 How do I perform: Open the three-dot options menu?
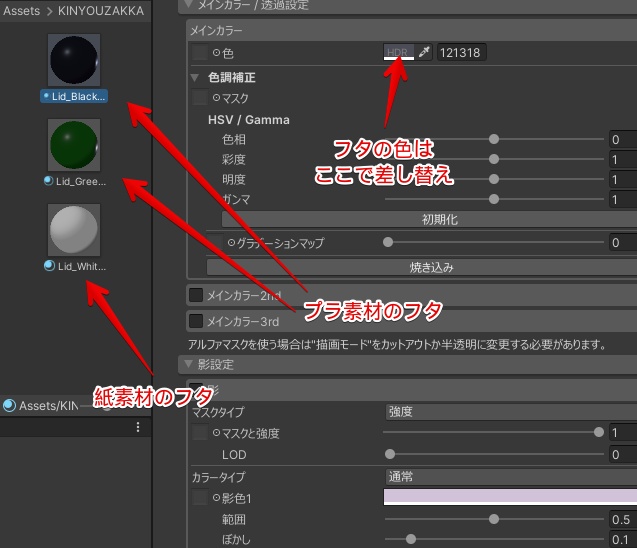click(x=138, y=427)
